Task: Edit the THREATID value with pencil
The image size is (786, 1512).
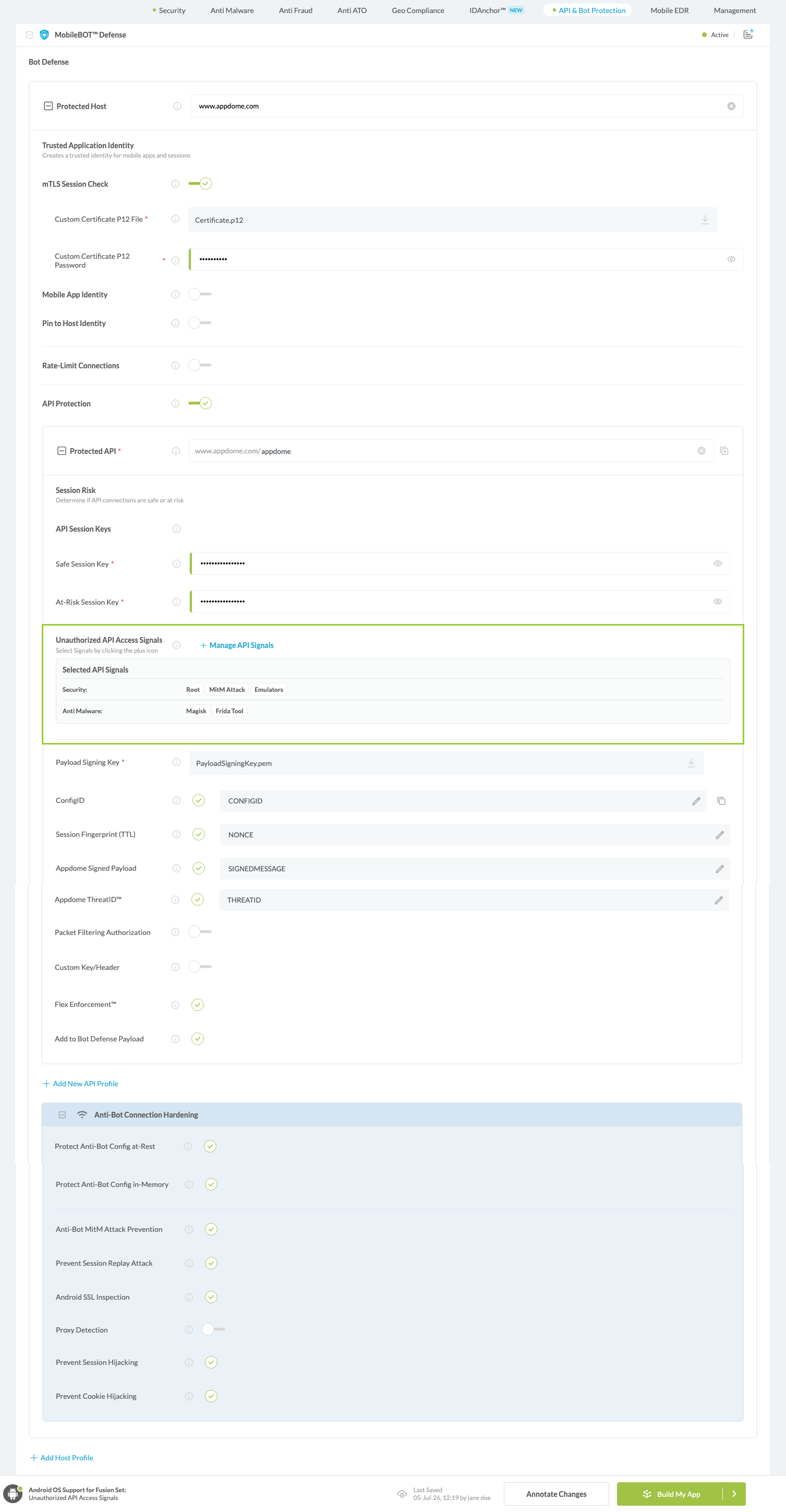Action: click(x=718, y=901)
